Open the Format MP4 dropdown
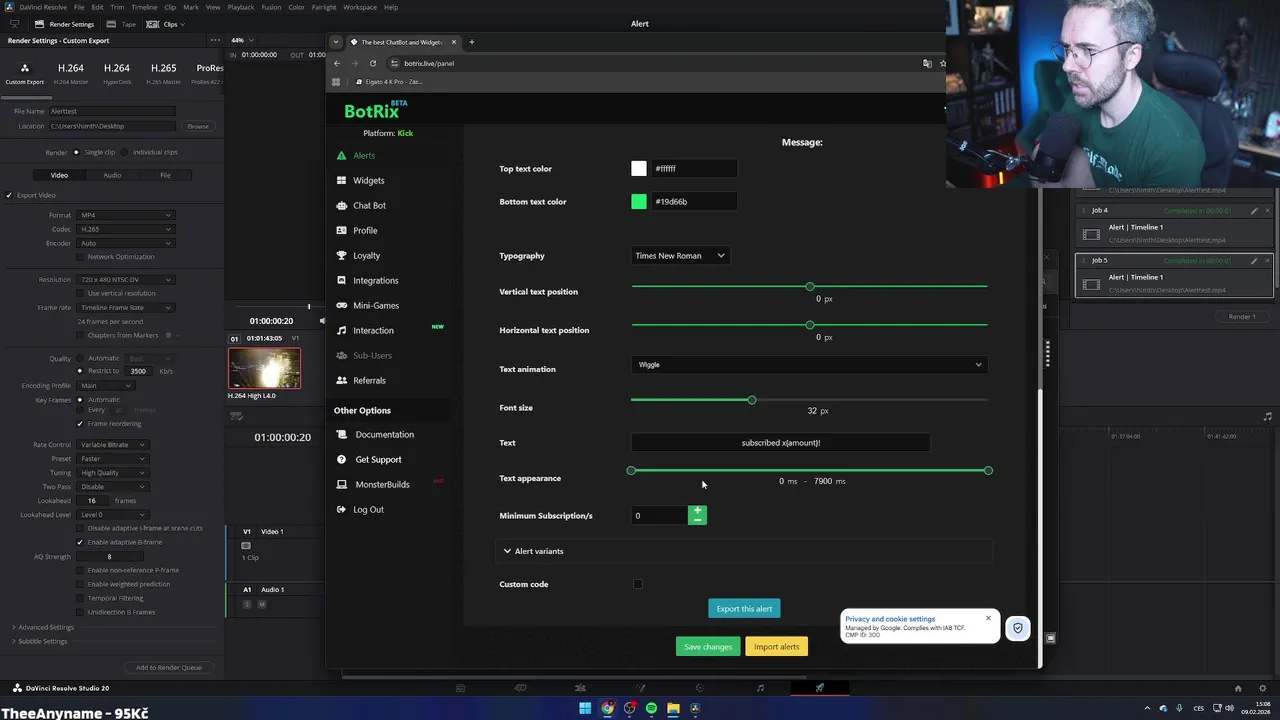The image size is (1280, 720). tap(126, 215)
